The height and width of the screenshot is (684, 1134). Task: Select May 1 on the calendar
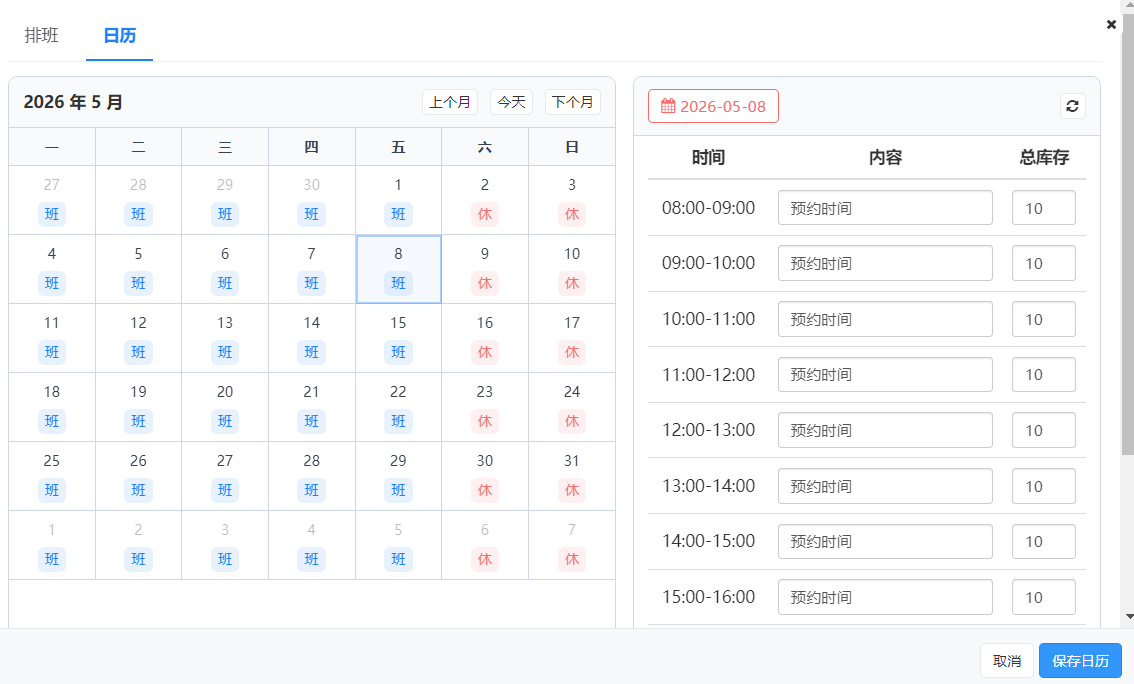point(398,200)
